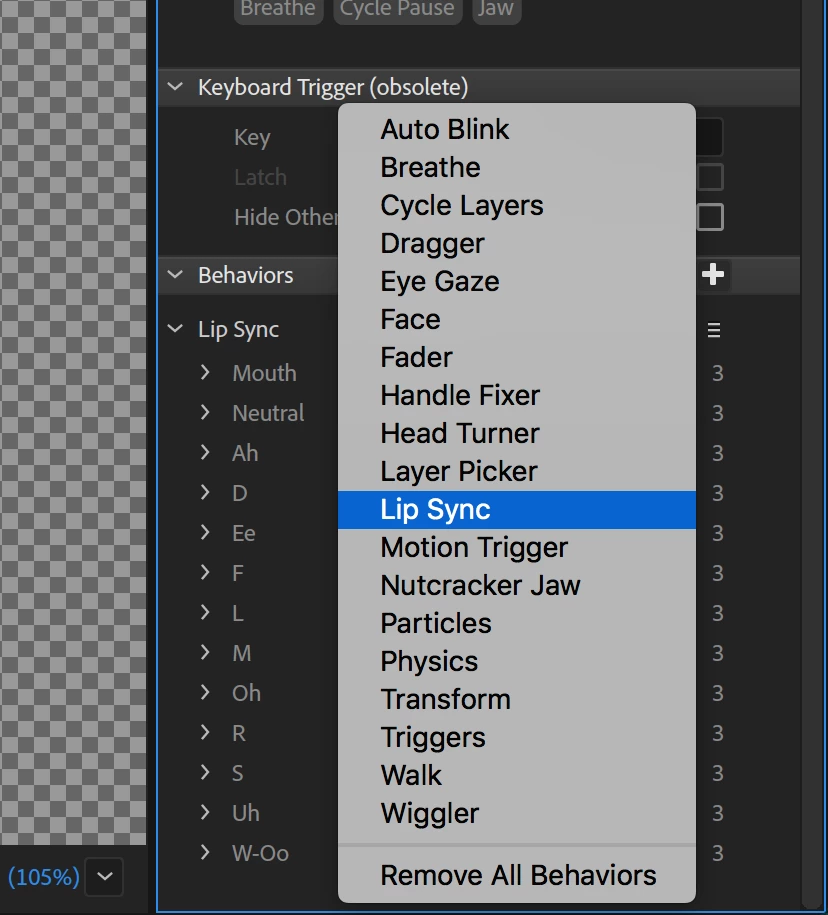
Task: Click the Lip Sync behavior title
Action: (x=239, y=330)
